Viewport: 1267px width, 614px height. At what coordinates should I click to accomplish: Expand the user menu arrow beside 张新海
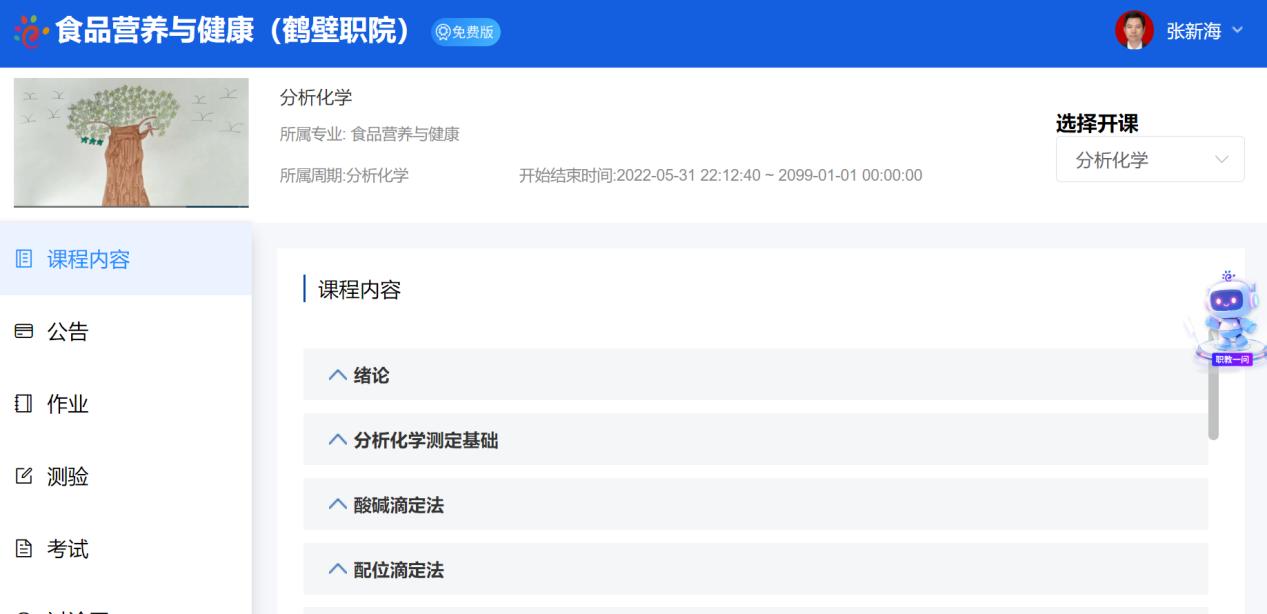click(1237, 31)
